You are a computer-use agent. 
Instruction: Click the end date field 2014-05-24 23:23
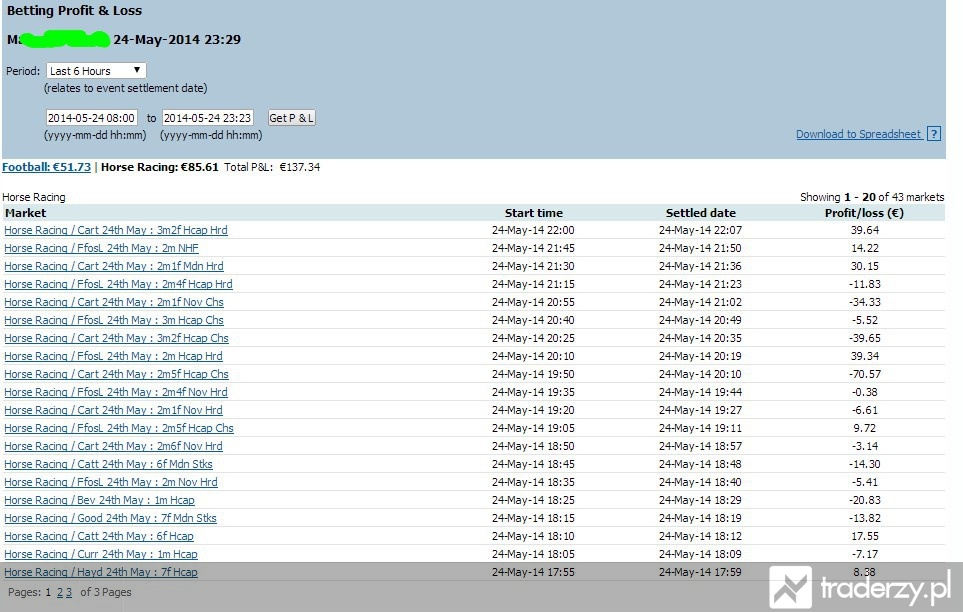[208, 118]
